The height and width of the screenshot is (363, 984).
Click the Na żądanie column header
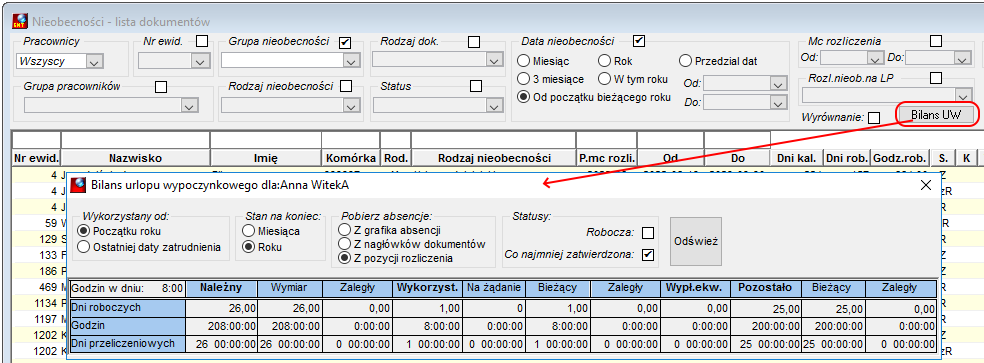(495, 288)
